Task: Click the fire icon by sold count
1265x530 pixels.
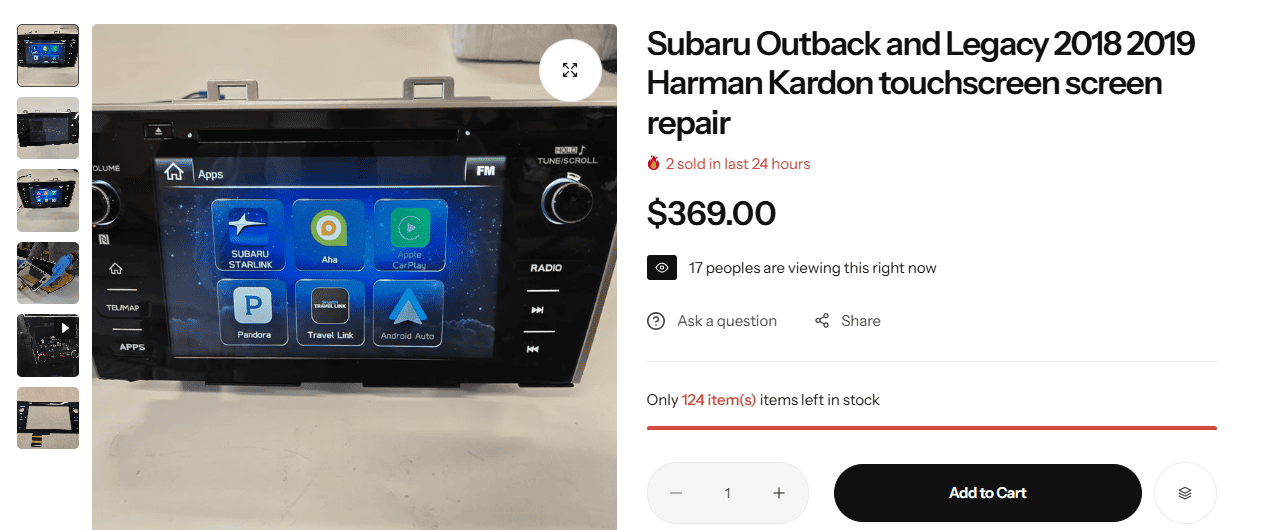Action: pyautogui.click(x=653, y=163)
